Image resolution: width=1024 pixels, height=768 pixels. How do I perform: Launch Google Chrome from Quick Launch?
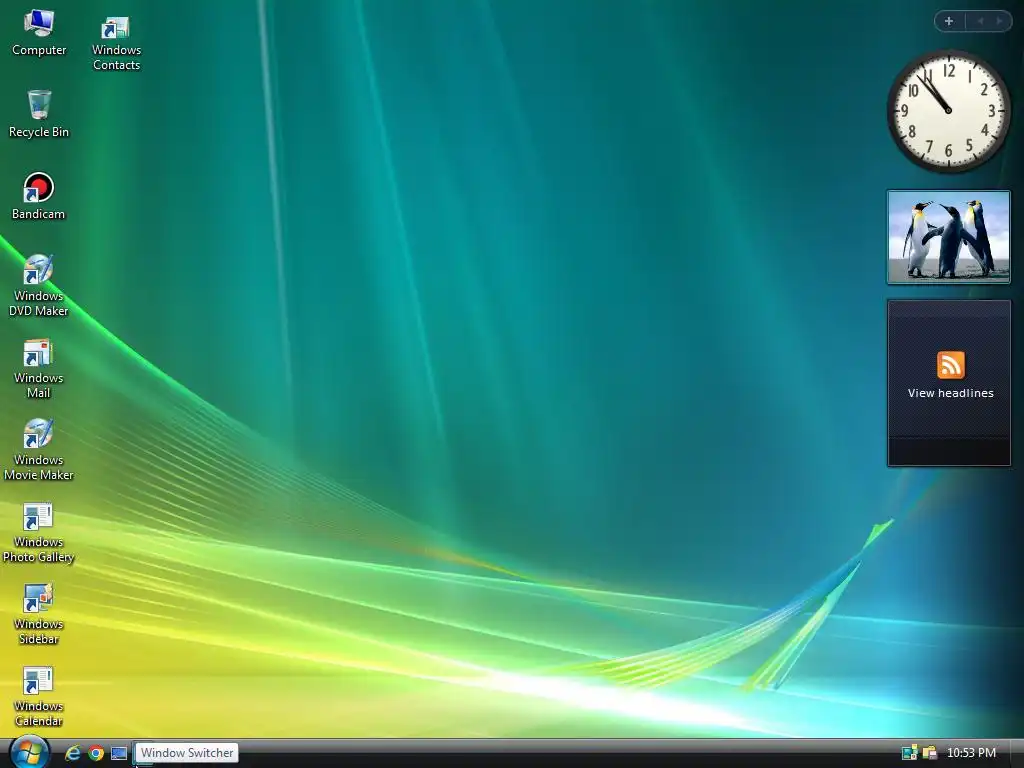96,753
